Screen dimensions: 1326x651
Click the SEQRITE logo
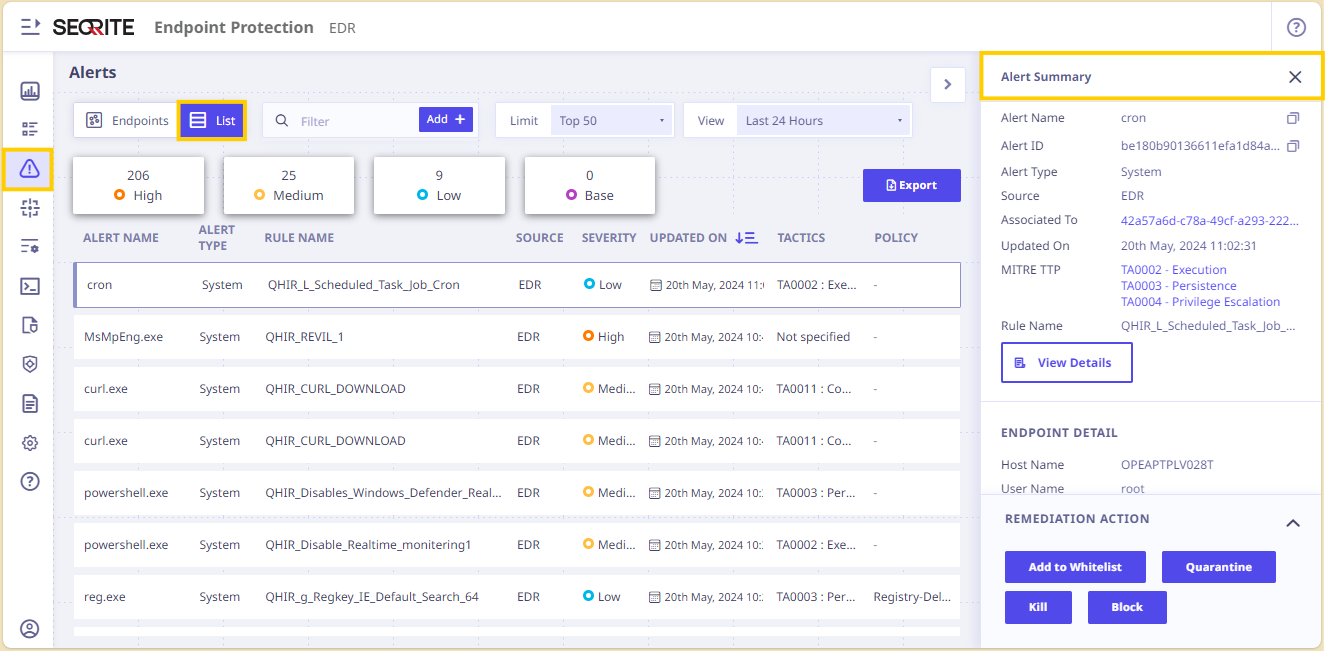tap(93, 27)
